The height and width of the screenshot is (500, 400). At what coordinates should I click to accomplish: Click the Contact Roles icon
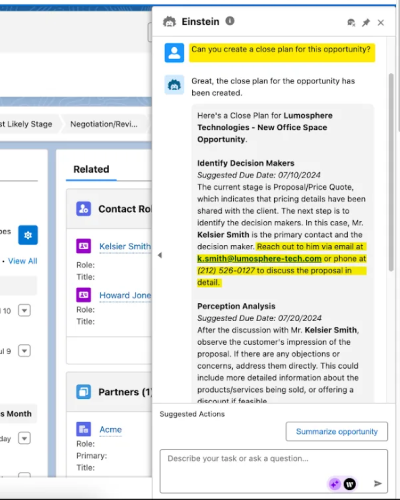pyautogui.click(x=83, y=209)
